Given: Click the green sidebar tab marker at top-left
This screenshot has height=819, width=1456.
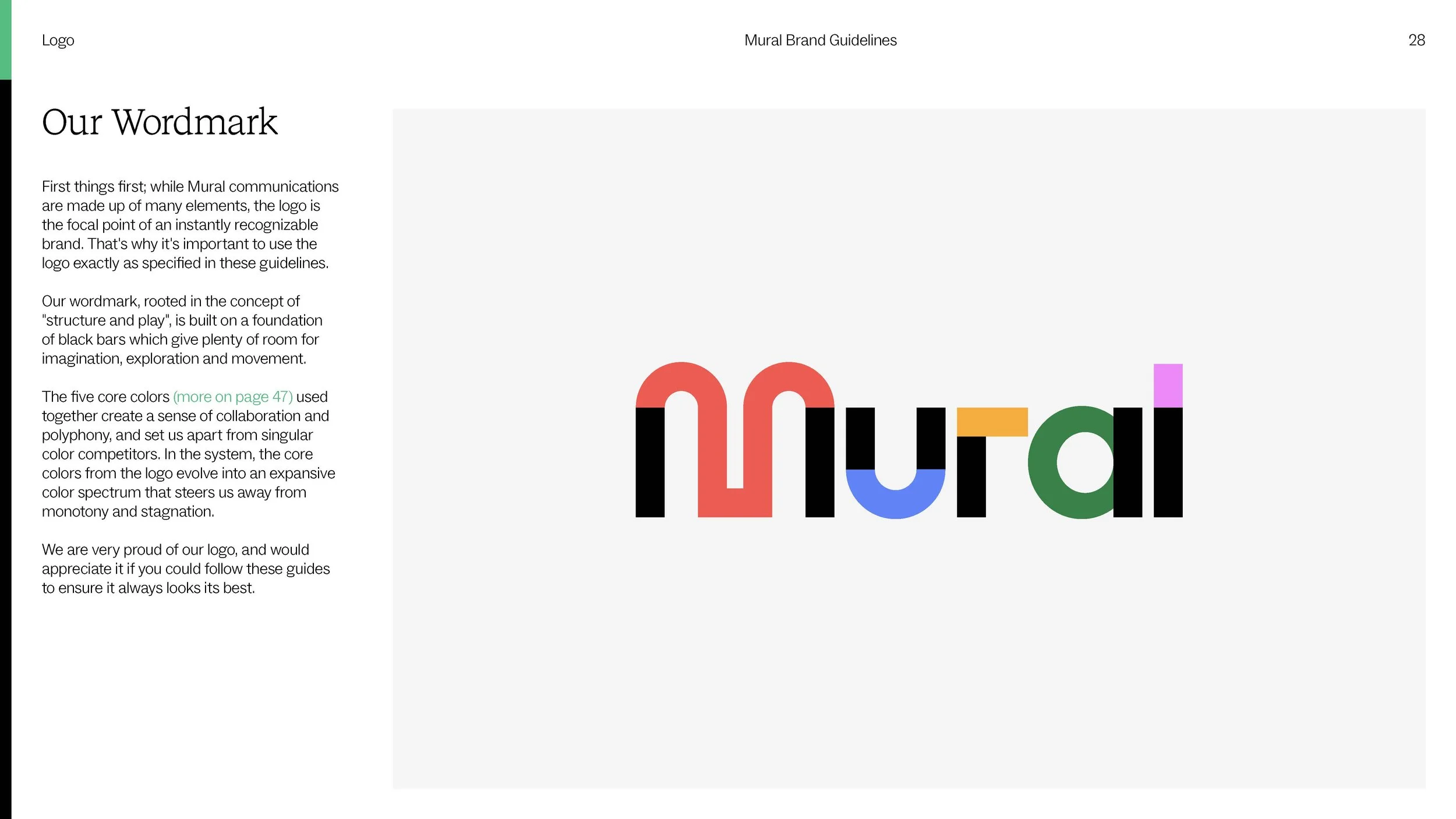Looking at the screenshot, I should (6, 40).
